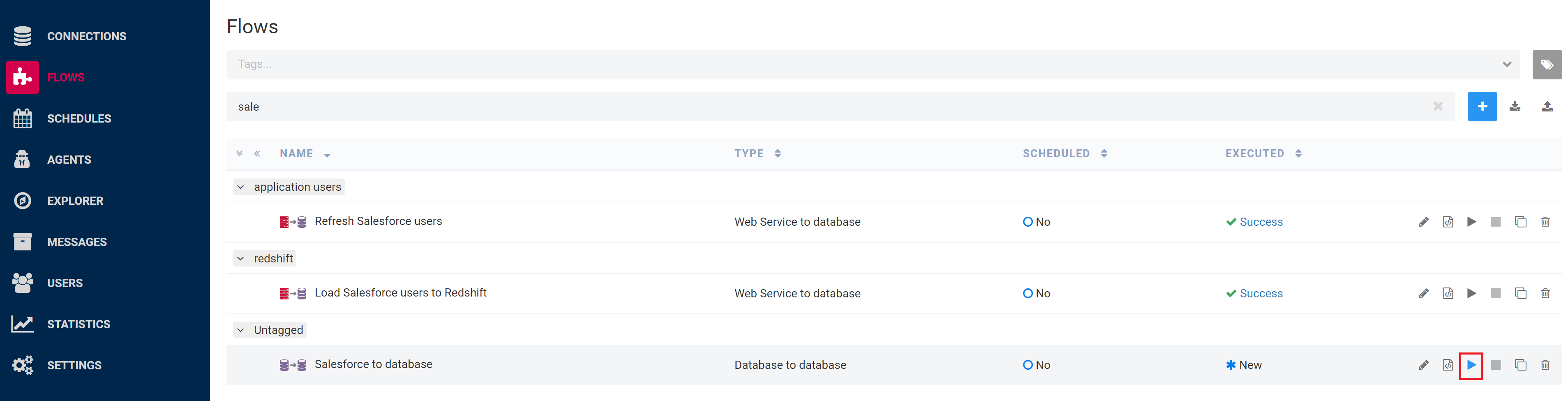1568x401 pixels.
Task: Run the Refresh Salesforce users flow
Action: click(1472, 222)
